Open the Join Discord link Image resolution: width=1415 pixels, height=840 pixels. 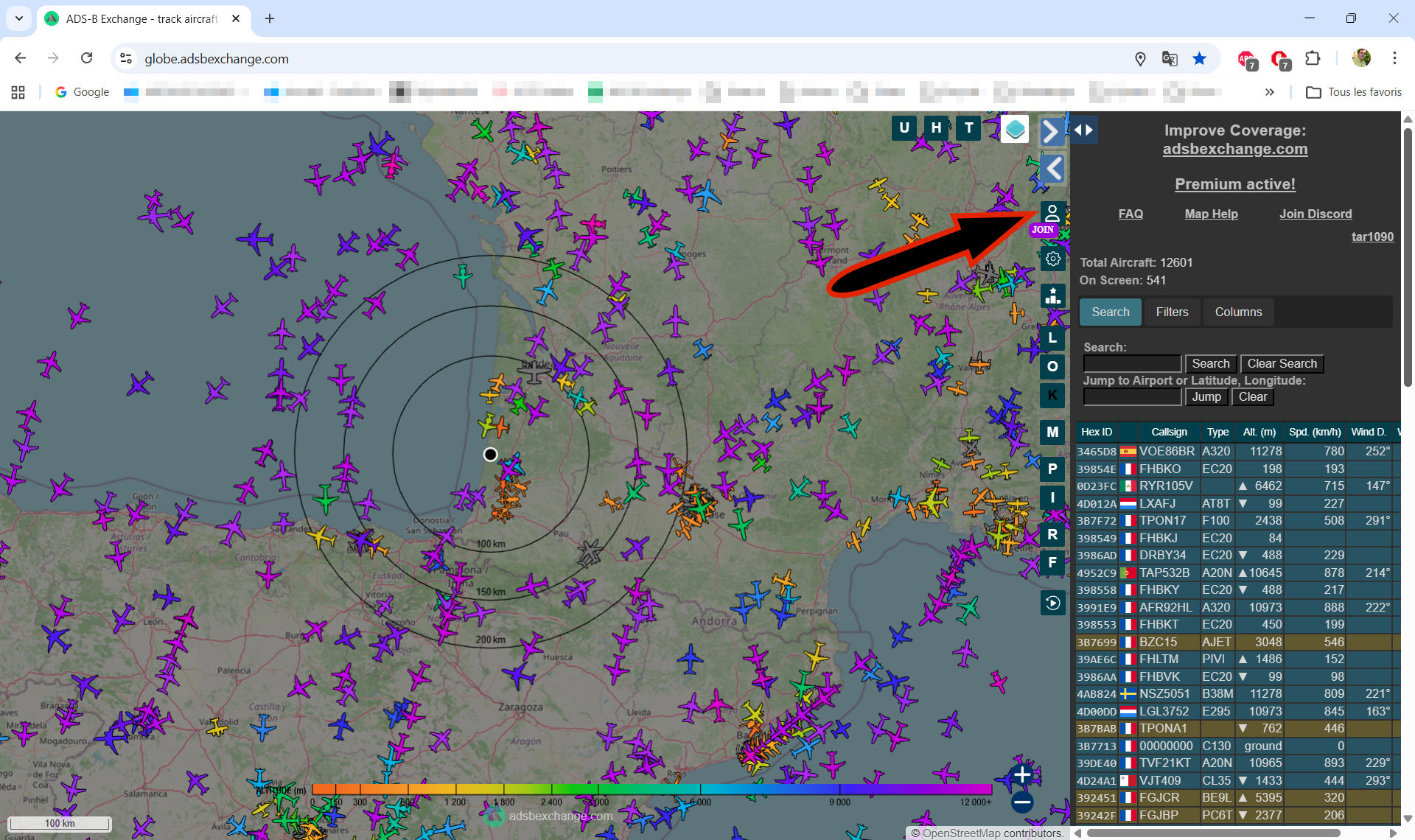pyautogui.click(x=1316, y=214)
